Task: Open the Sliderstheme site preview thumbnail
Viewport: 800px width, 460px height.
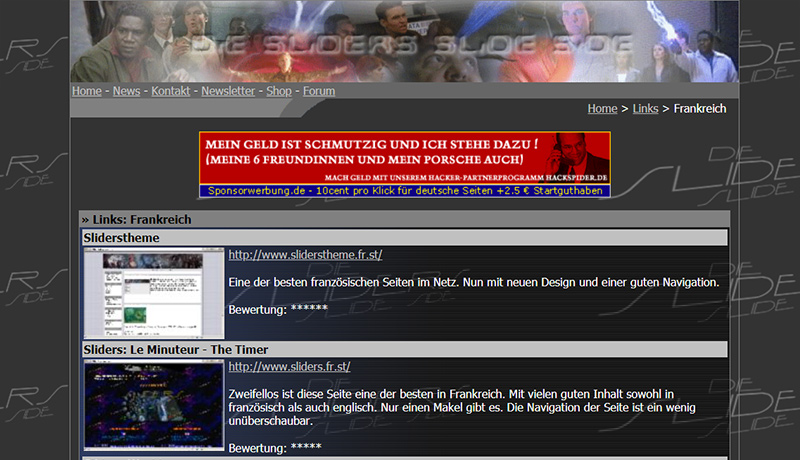Action: click(x=154, y=293)
